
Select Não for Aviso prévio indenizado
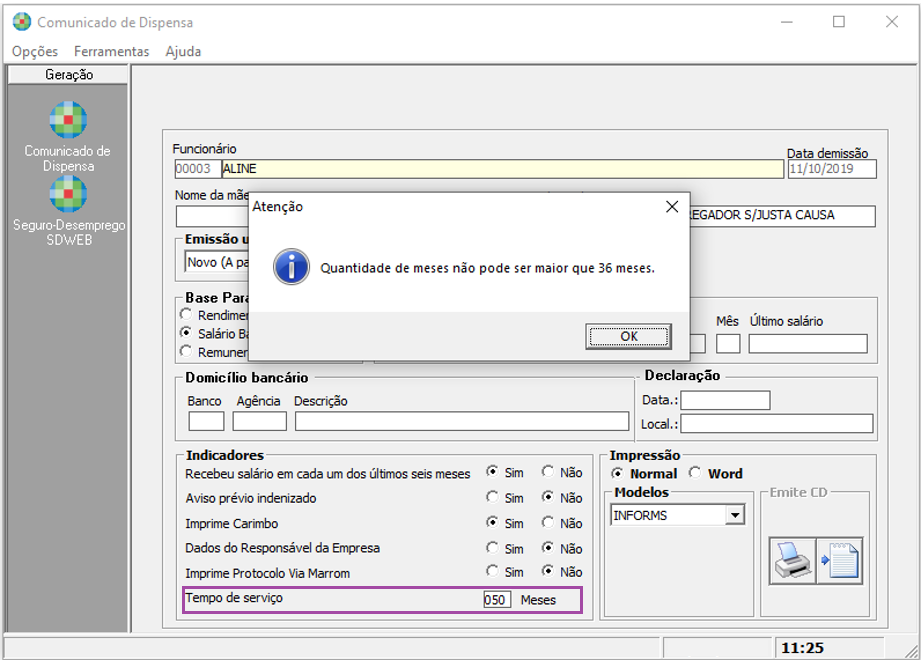pos(548,497)
